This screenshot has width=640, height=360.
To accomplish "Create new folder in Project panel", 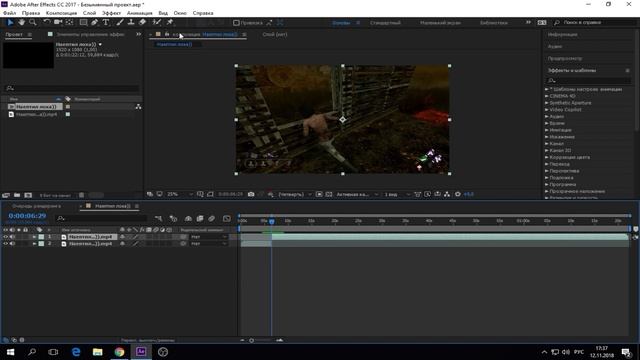I will (17, 196).
